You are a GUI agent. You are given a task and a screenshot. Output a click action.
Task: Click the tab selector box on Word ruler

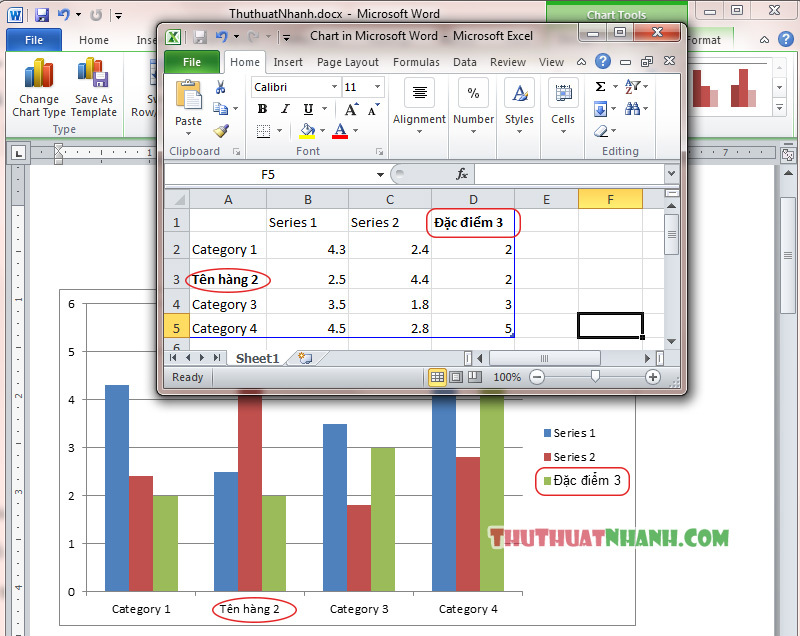pos(19,152)
